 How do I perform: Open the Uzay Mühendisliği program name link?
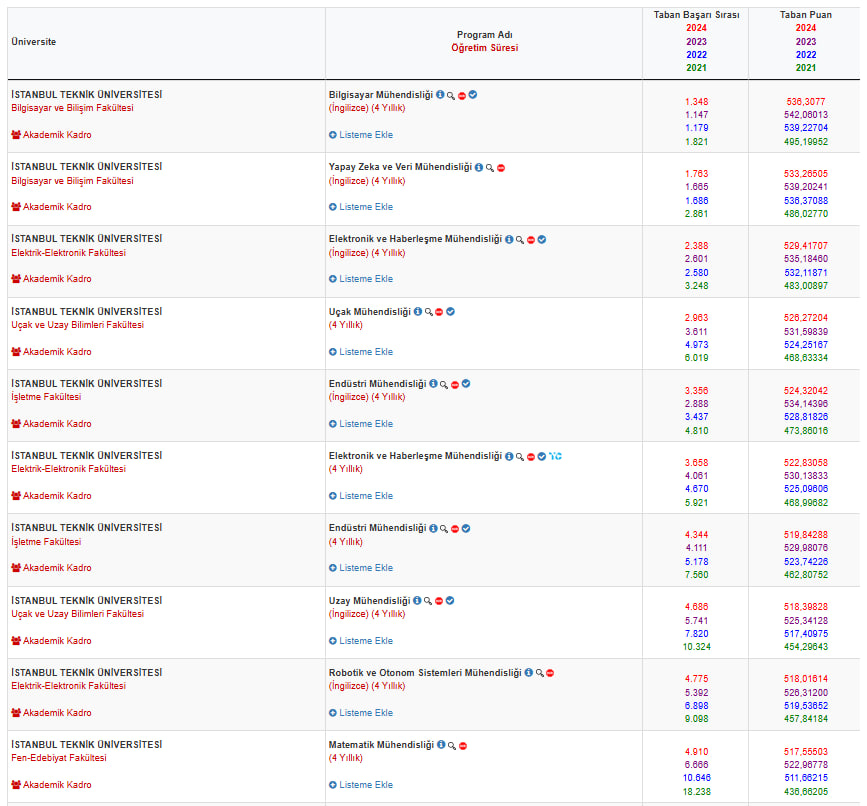(368, 601)
